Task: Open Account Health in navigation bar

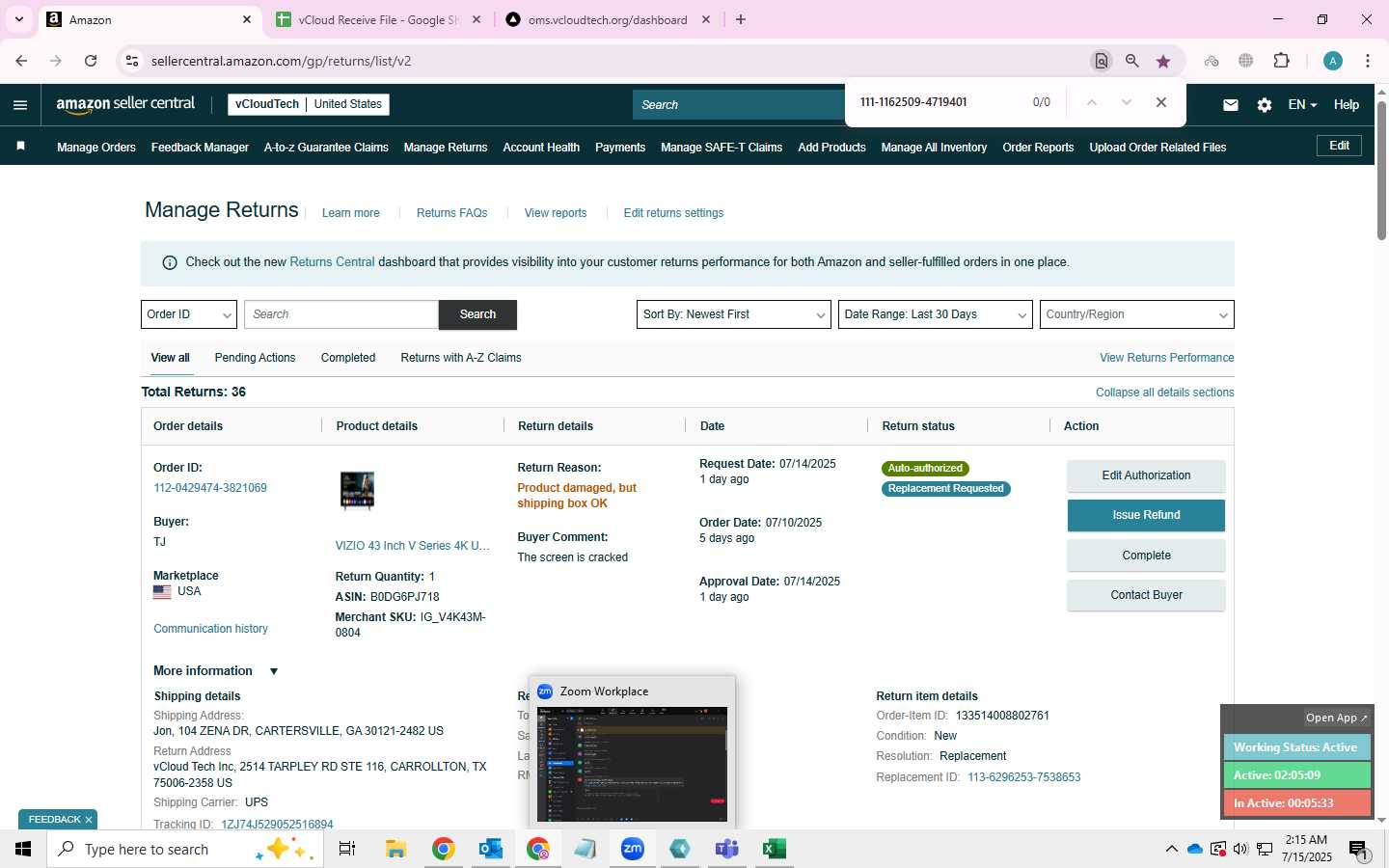Action: (x=541, y=148)
